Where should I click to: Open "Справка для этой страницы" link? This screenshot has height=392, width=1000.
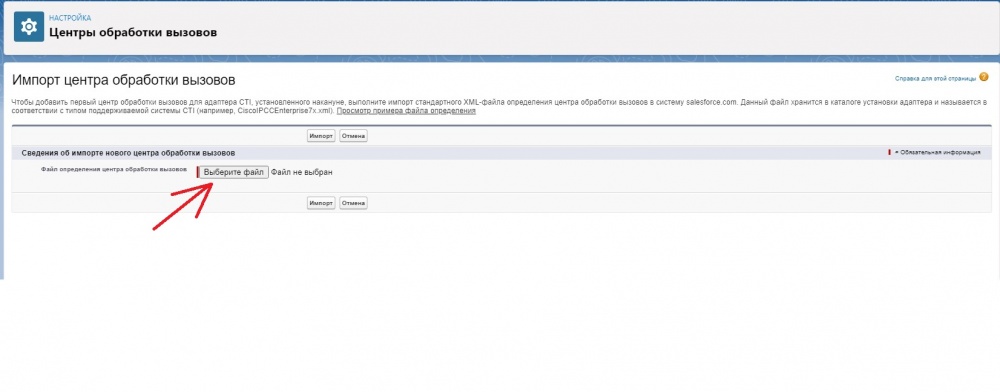coord(936,79)
